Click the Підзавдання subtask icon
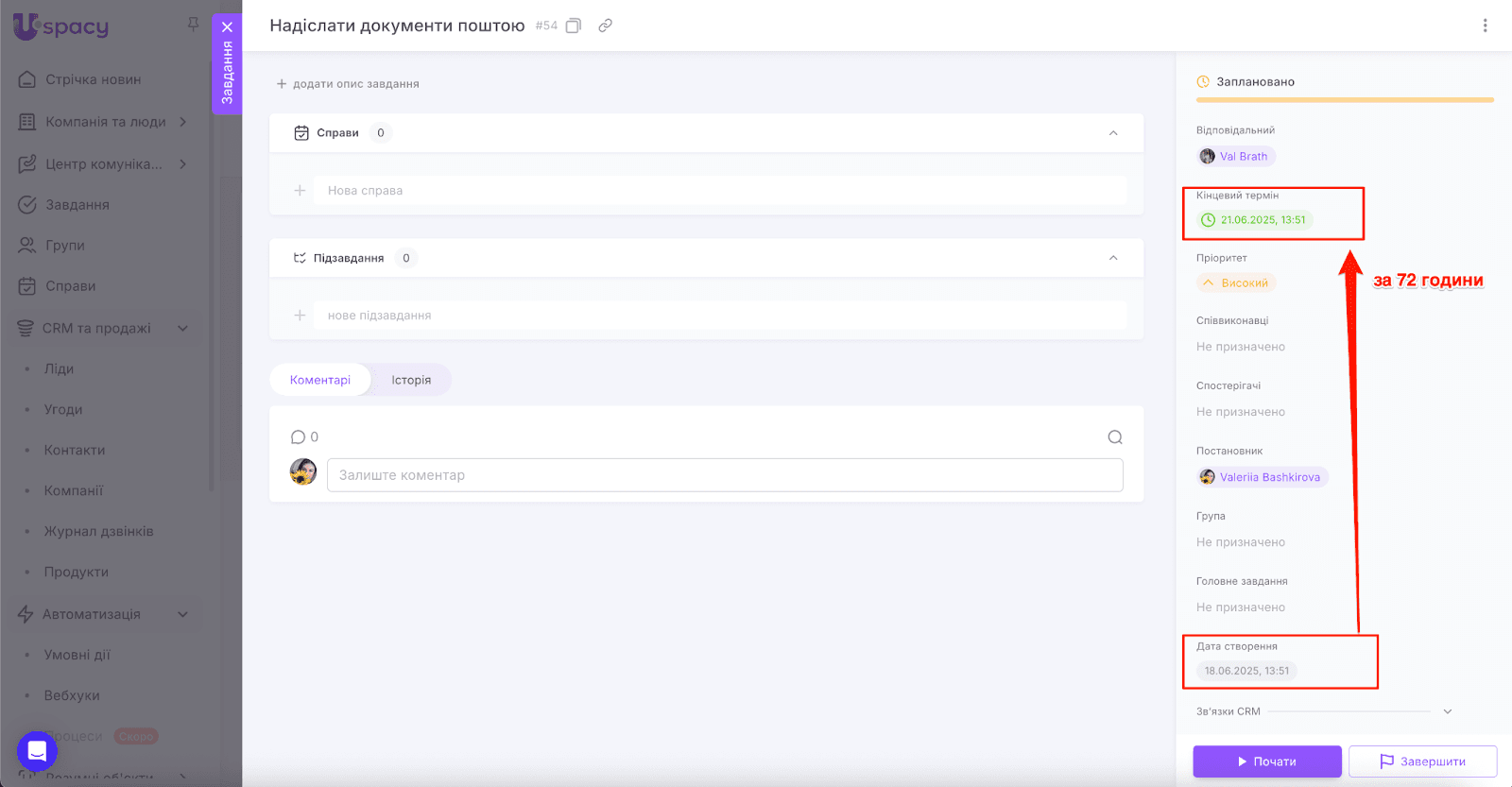 point(300,258)
